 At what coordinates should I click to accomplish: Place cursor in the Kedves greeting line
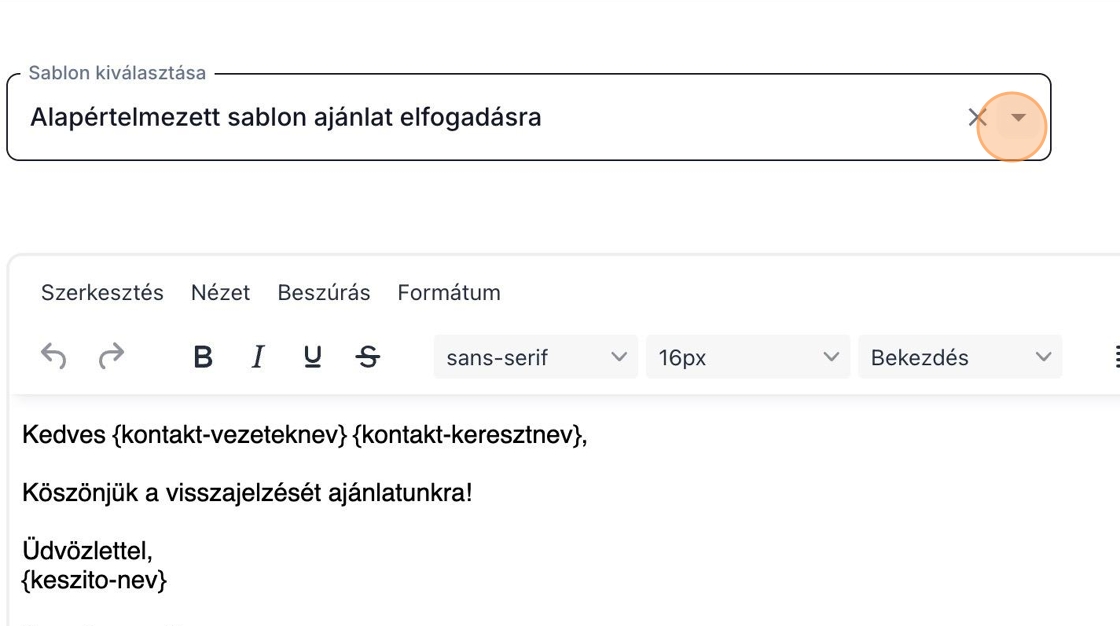point(304,435)
